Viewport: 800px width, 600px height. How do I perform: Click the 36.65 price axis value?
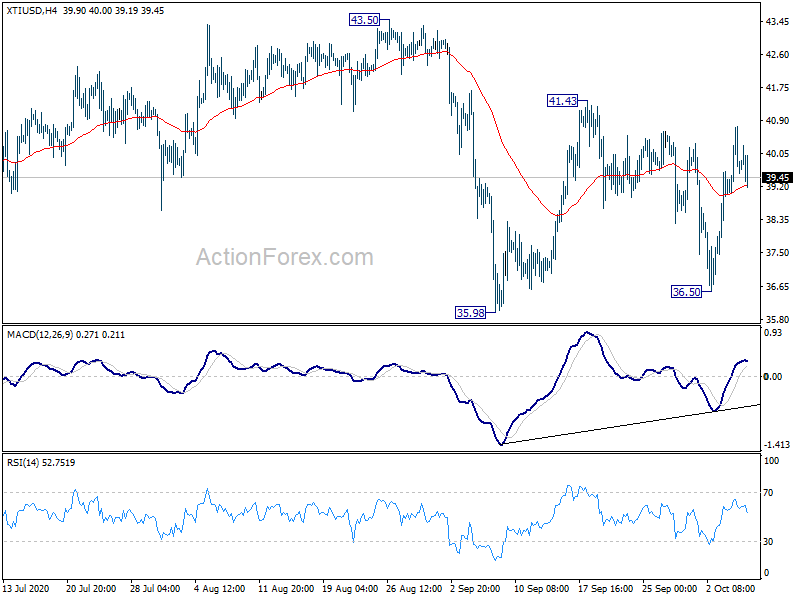[777, 286]
